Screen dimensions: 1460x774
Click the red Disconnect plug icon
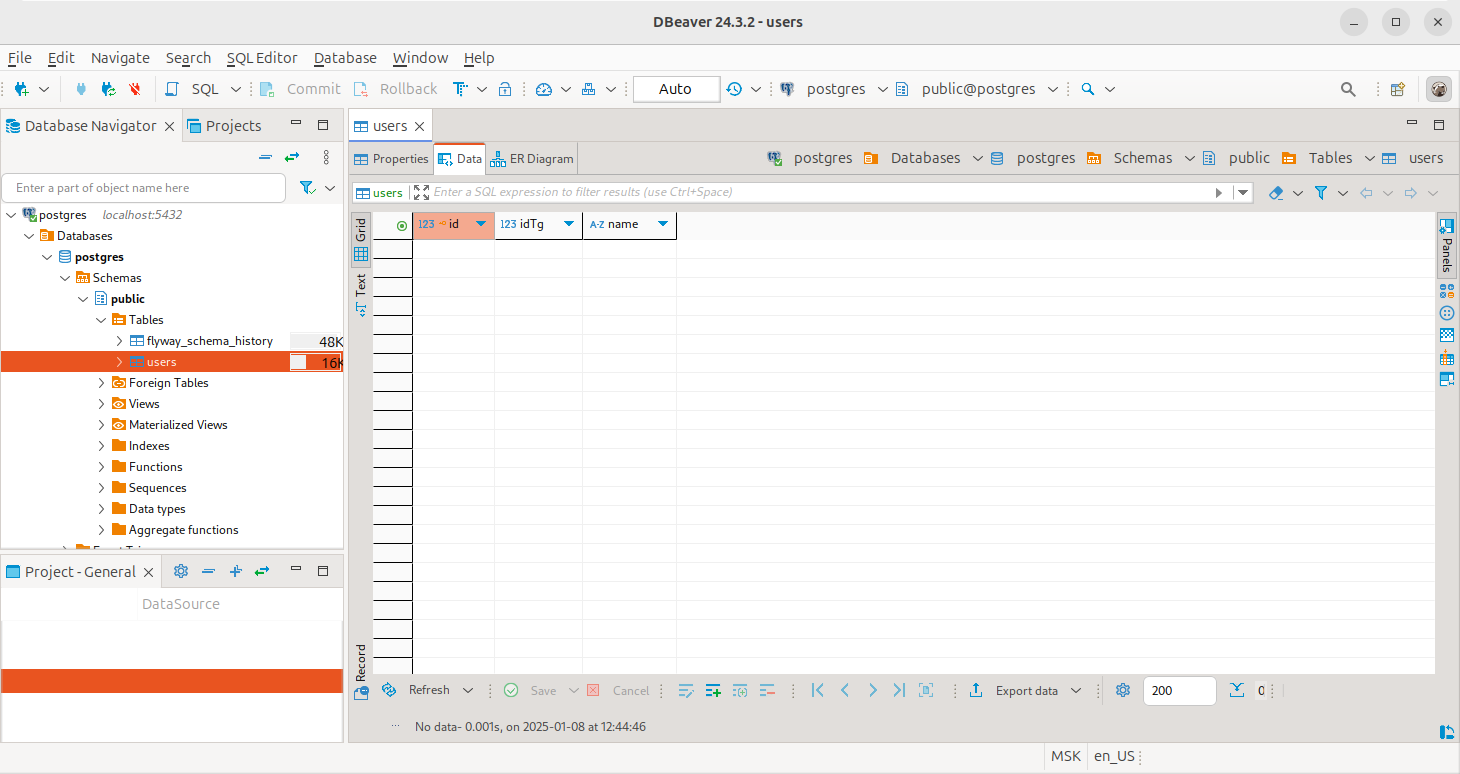[135, 89]
